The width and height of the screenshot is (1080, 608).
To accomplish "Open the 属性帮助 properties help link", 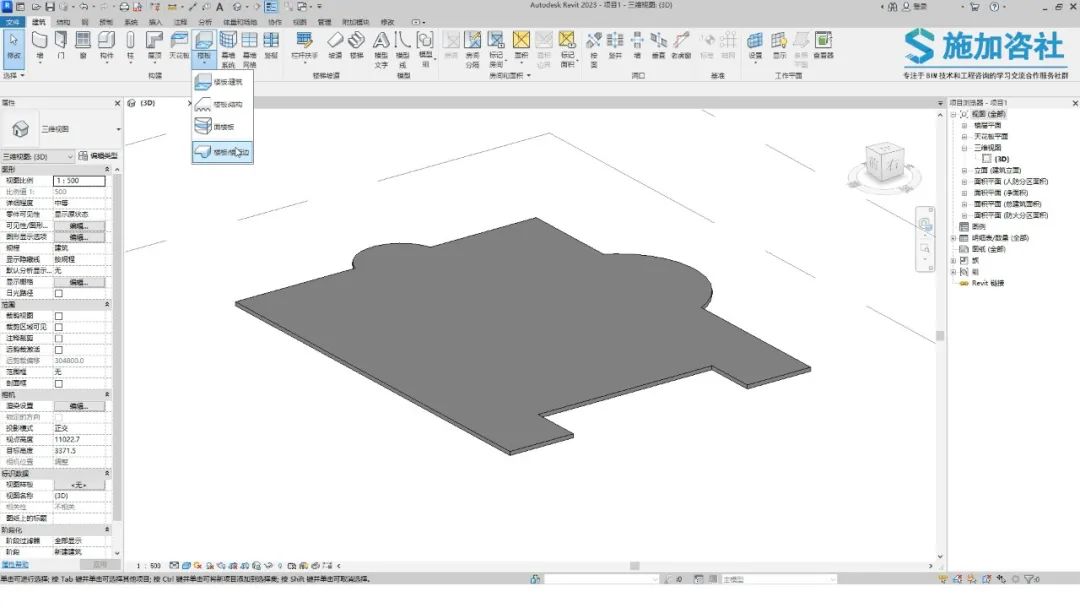I will pos(15,565).
